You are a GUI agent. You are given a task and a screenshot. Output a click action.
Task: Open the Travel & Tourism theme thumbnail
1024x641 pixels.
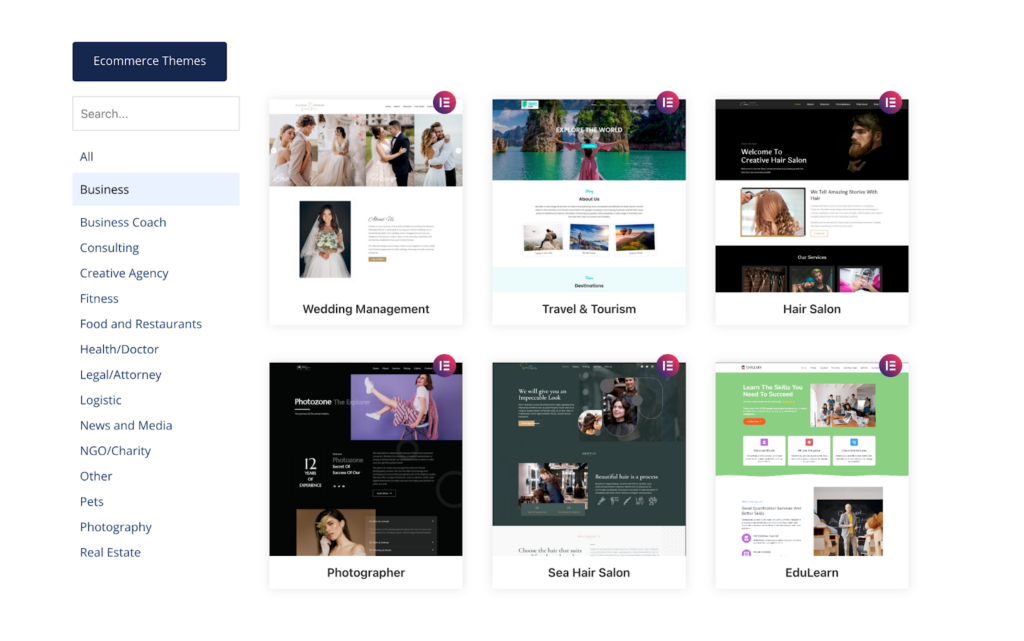point(589,196)
